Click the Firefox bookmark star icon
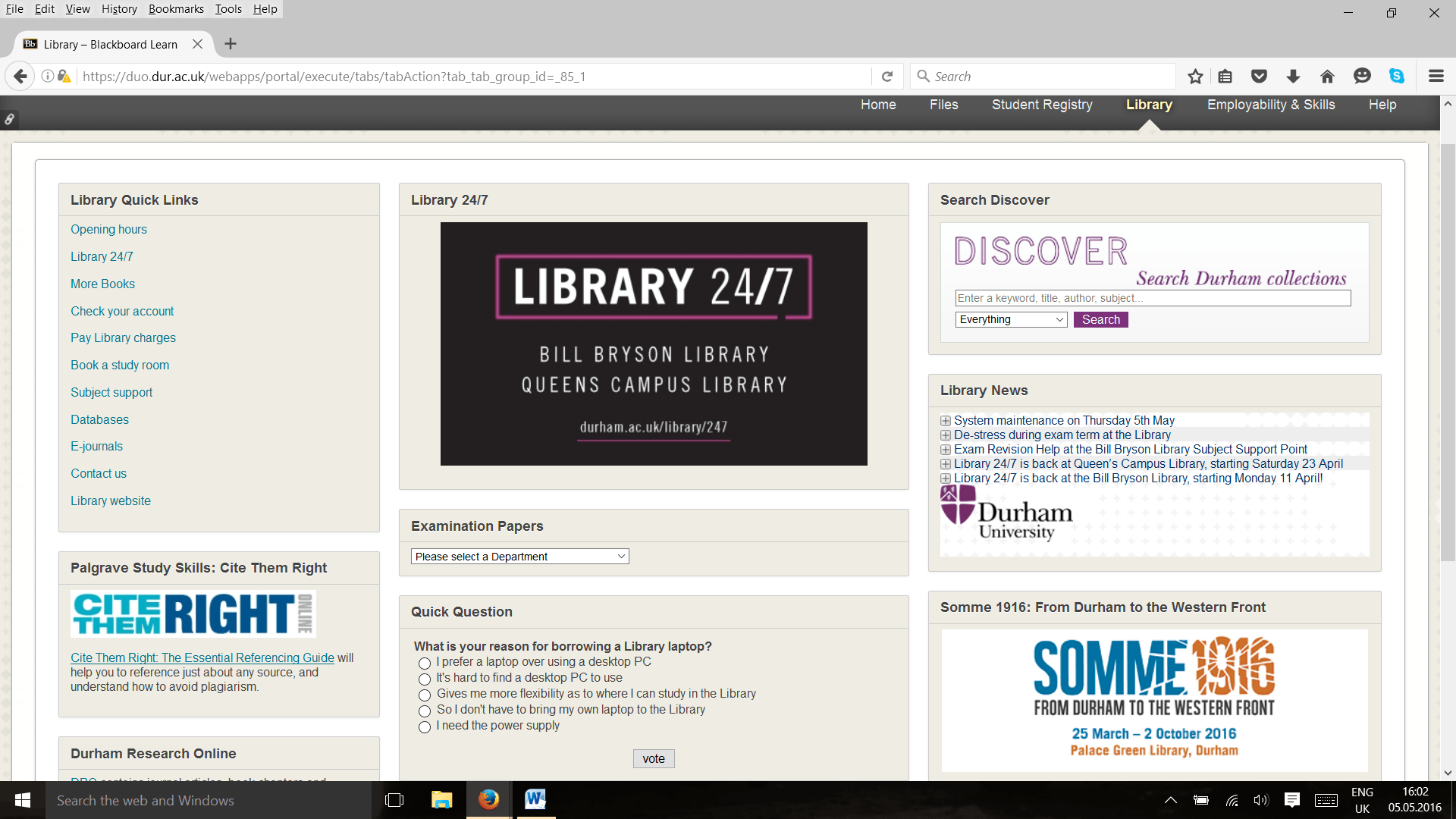The height and width of the screenshot is (819, 1456). pos(1195,77)
